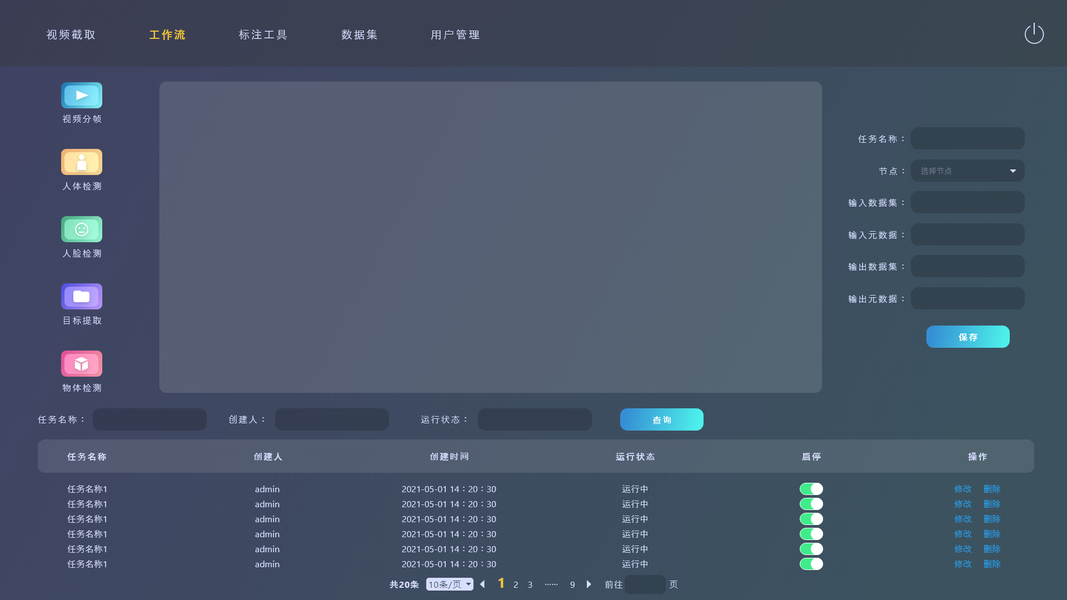The image size is (1067, 600).
Task: Focus the 任务名称 filter field beside 创建人
Action: click(150, 420)
